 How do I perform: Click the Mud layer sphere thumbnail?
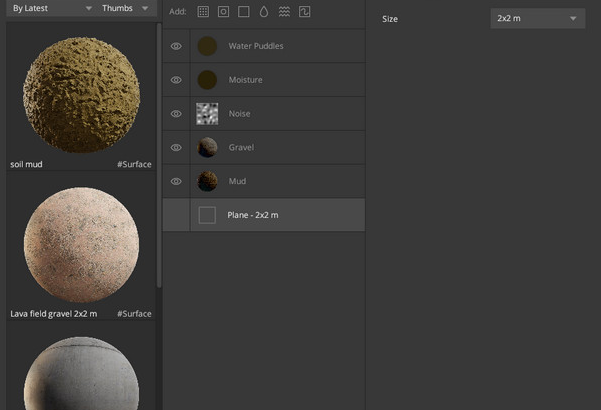click(x=207, y=181)
